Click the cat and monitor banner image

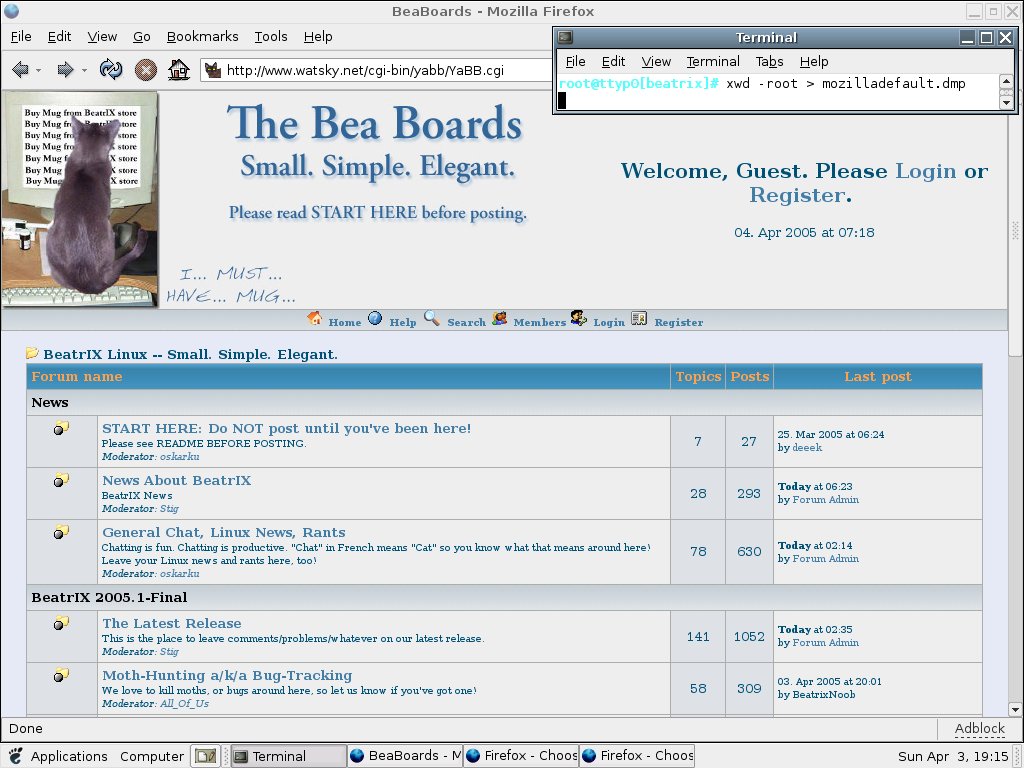point(80,199)
